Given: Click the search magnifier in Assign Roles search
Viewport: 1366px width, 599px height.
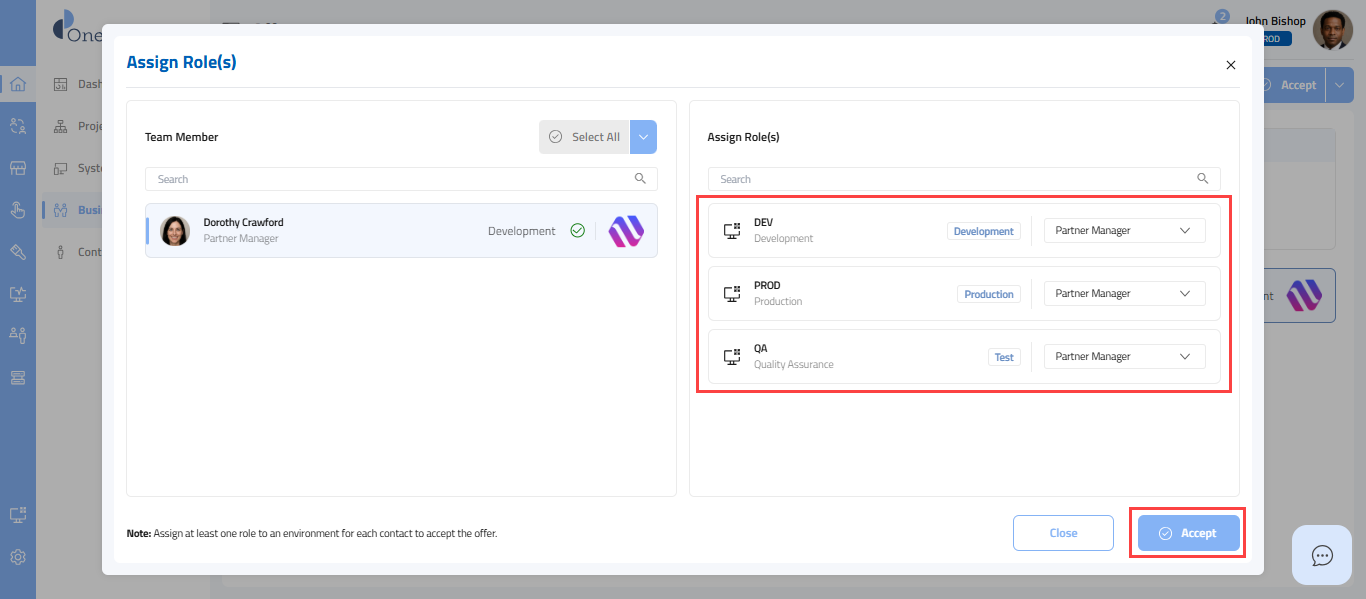Looking at the screenshot, I should (1203, 179).
